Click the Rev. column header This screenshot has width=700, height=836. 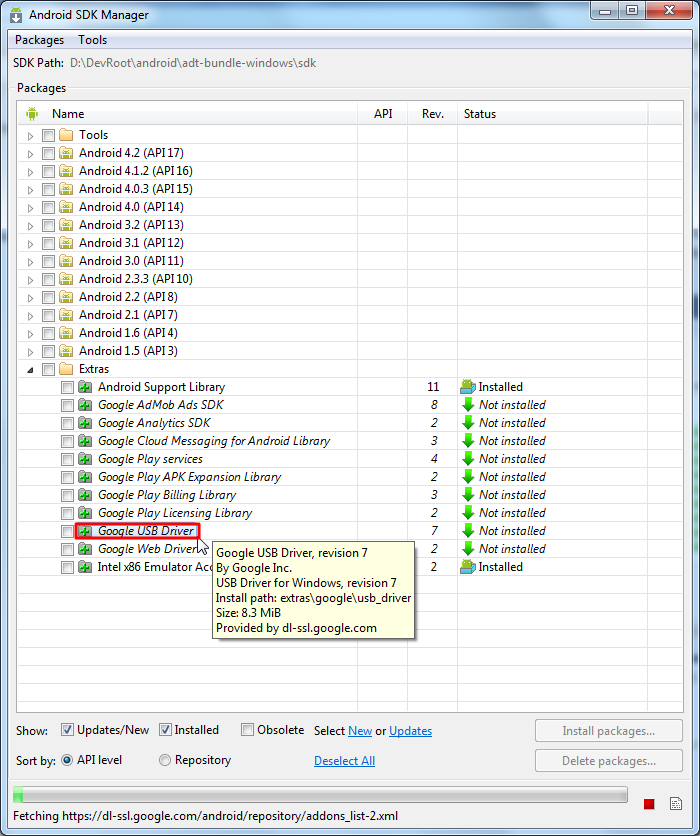click(432, 114)
